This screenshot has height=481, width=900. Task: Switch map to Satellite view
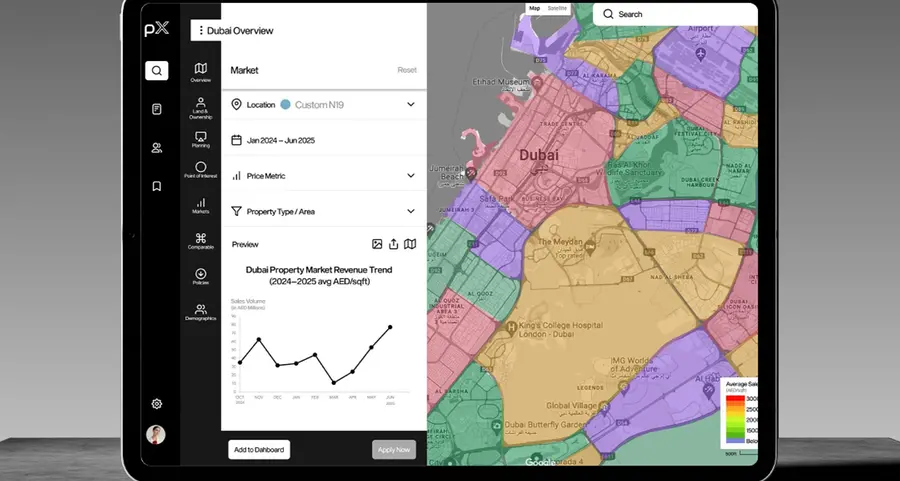(557, 8)
